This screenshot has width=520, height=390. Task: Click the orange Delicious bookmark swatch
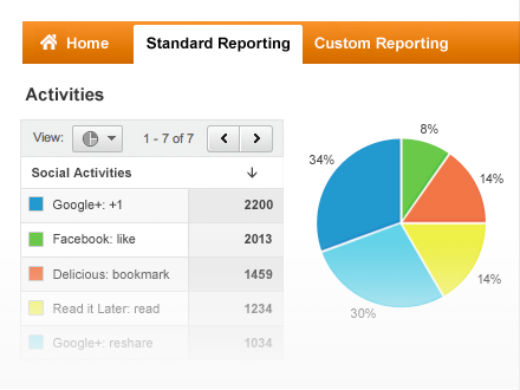(x=36, y=274)
